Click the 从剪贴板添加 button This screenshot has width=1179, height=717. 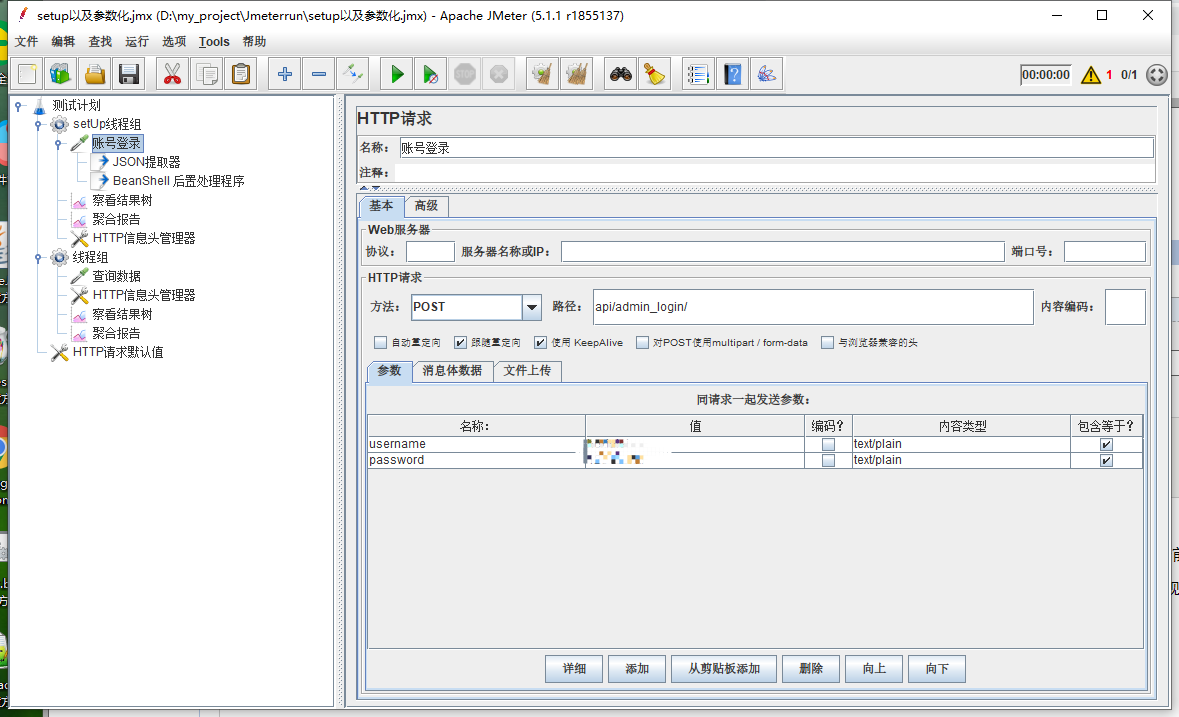coord(724,669)
